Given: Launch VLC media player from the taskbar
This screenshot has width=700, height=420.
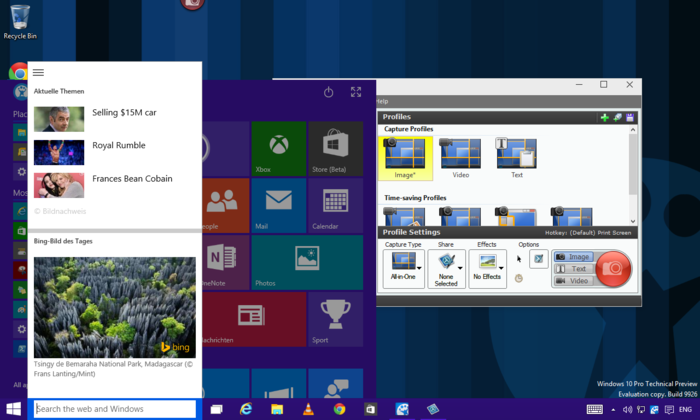Looking at the screenshot, I should [308, 409].
